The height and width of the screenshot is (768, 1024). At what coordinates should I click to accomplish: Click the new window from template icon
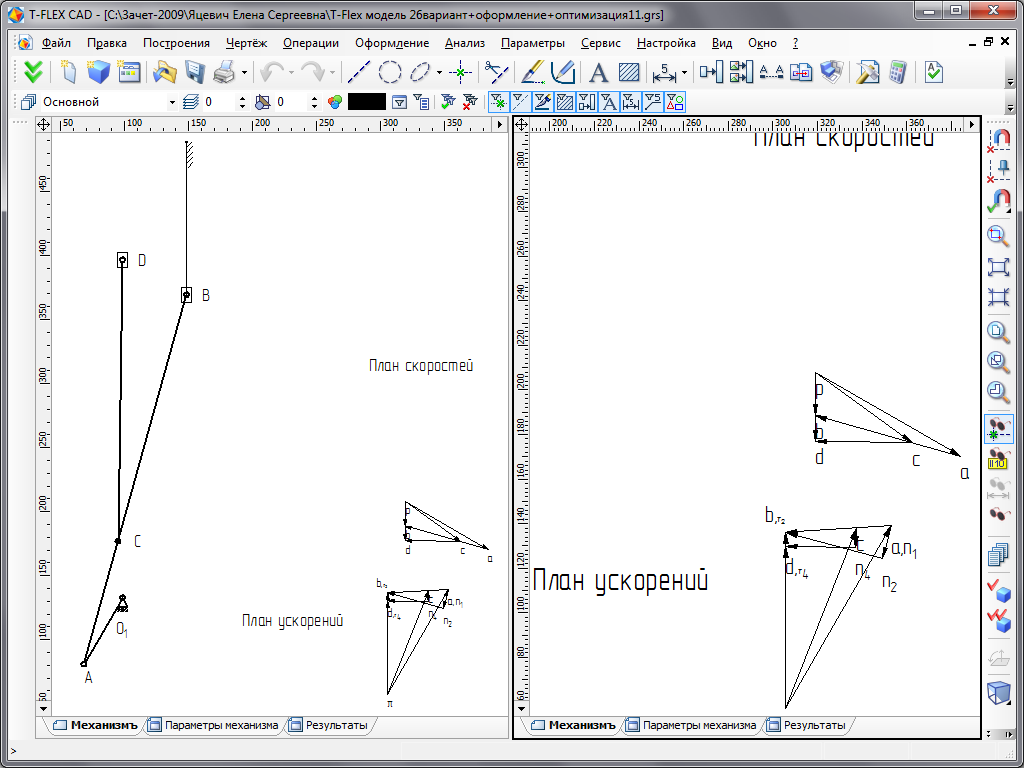(129, 72)
